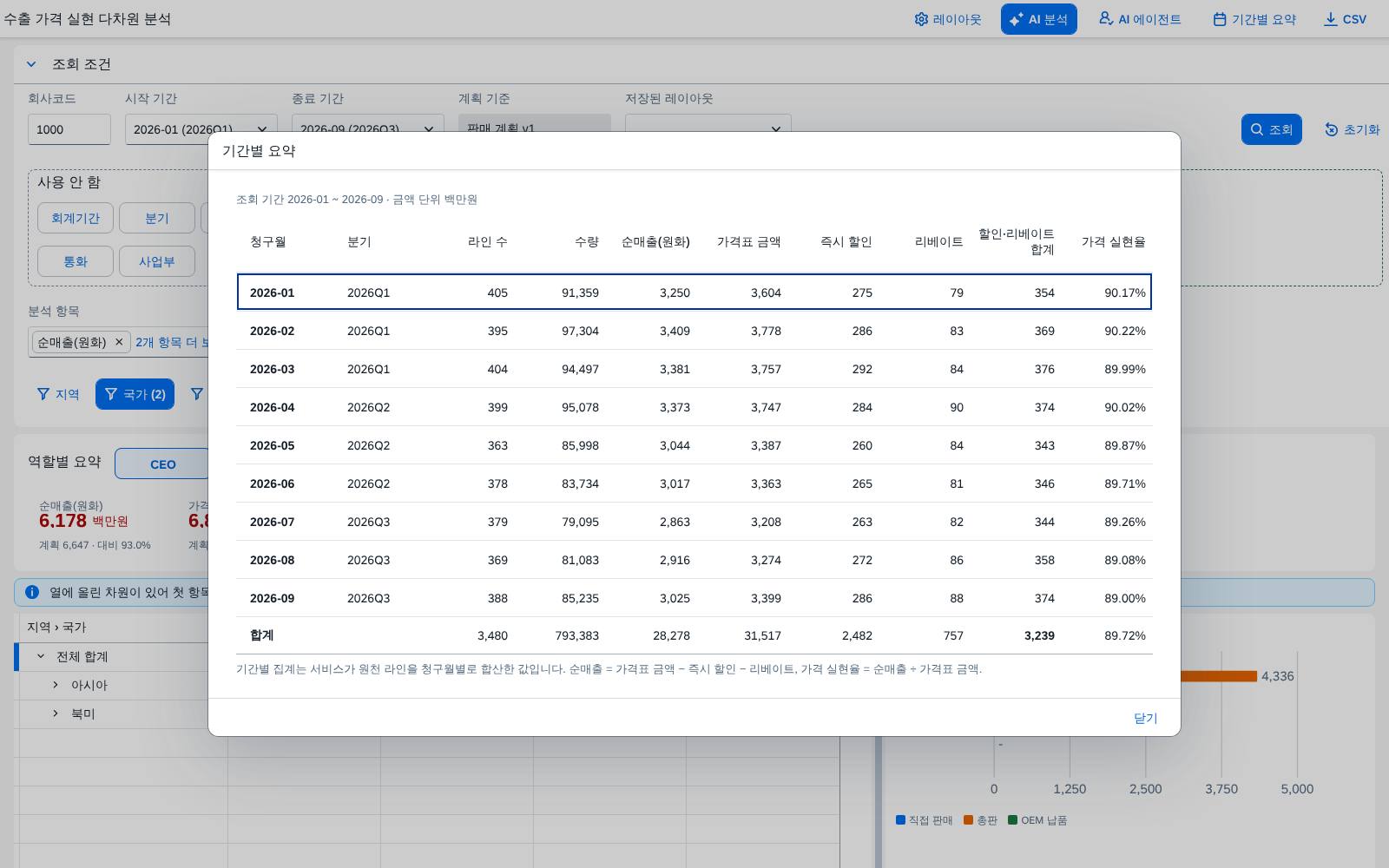Click the 합계 total row label

click(261, 635)
